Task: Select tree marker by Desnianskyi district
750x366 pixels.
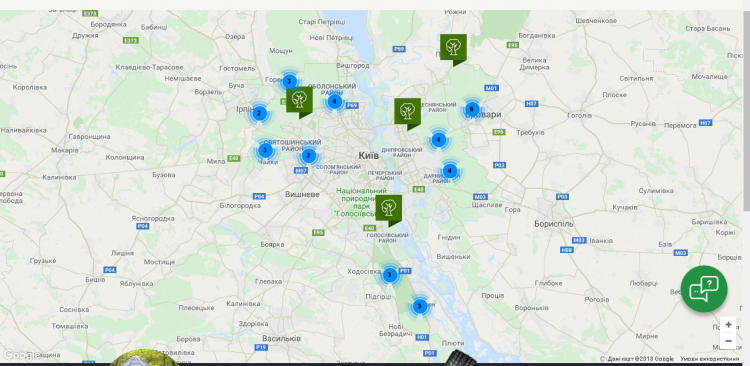Action: tap(407, 113)
